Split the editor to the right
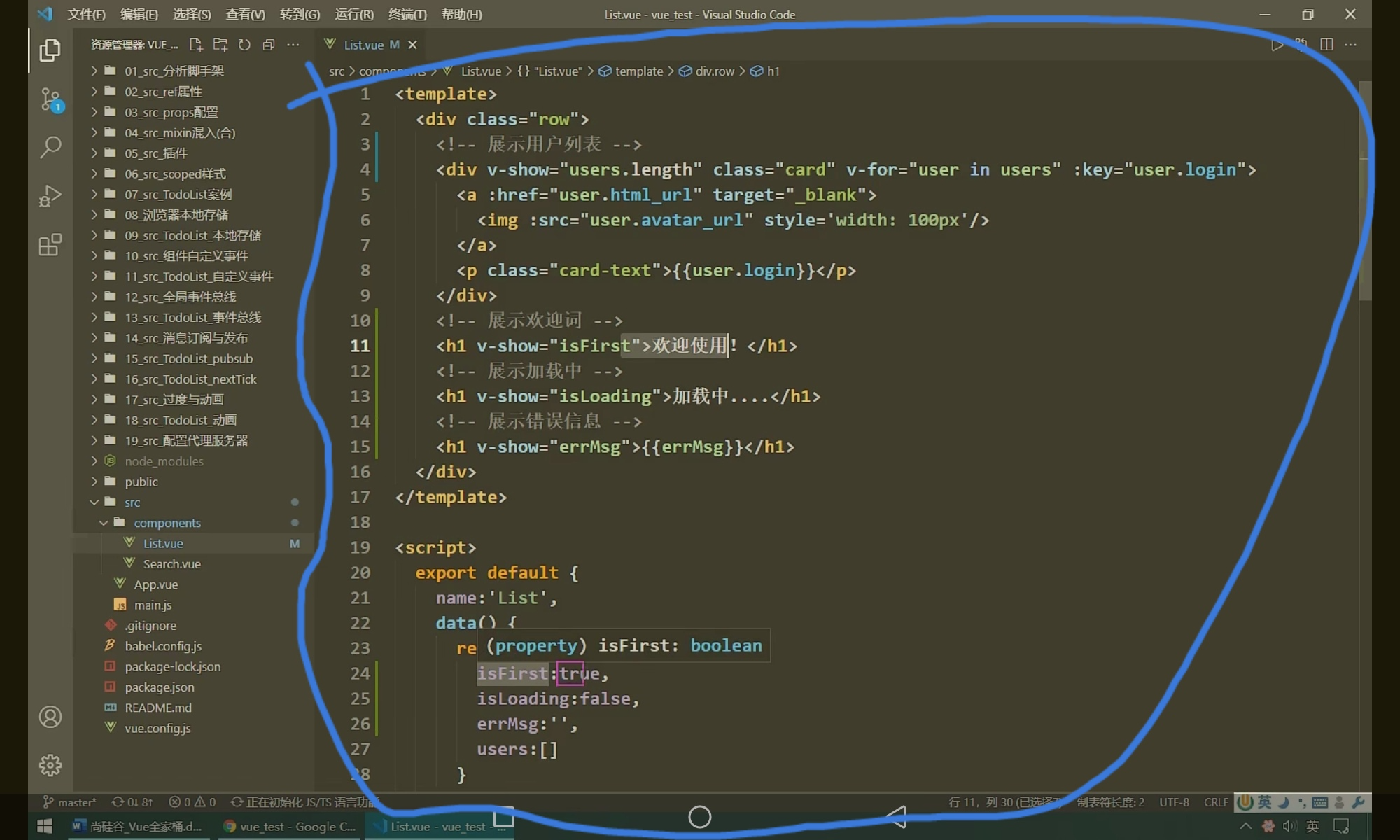Image resolution: width=1400 pixels, height=840 pixels. point(1326,45)
